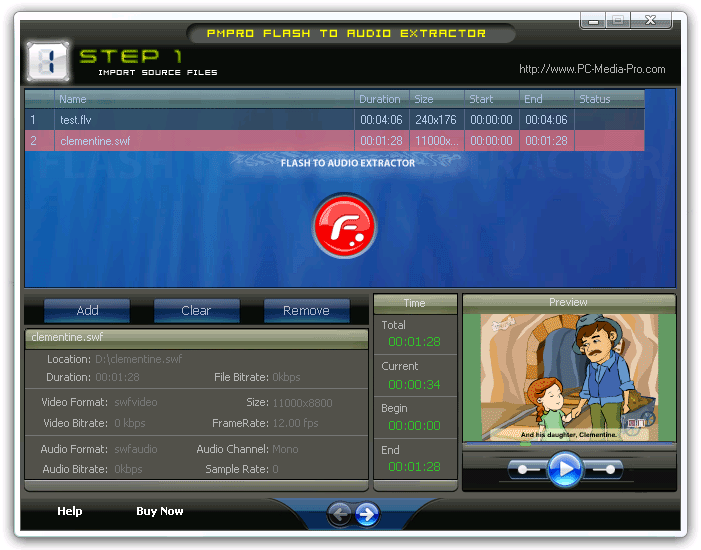Click the Preview panel header
This screenshot has width=701, height=550.
pyautogui.click(x=569, y=303)
